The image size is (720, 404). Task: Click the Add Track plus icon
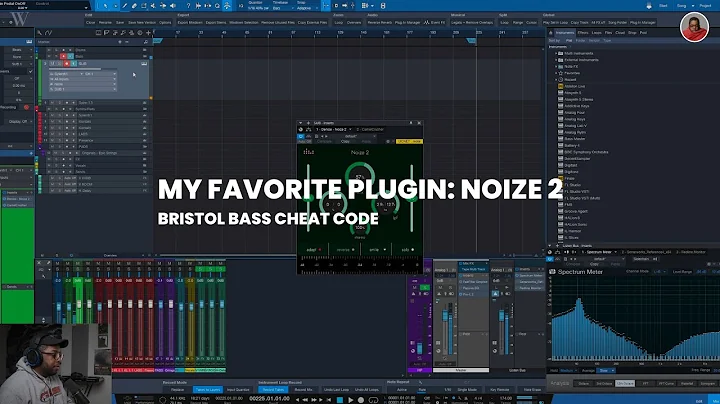click(x=148, y=33)
